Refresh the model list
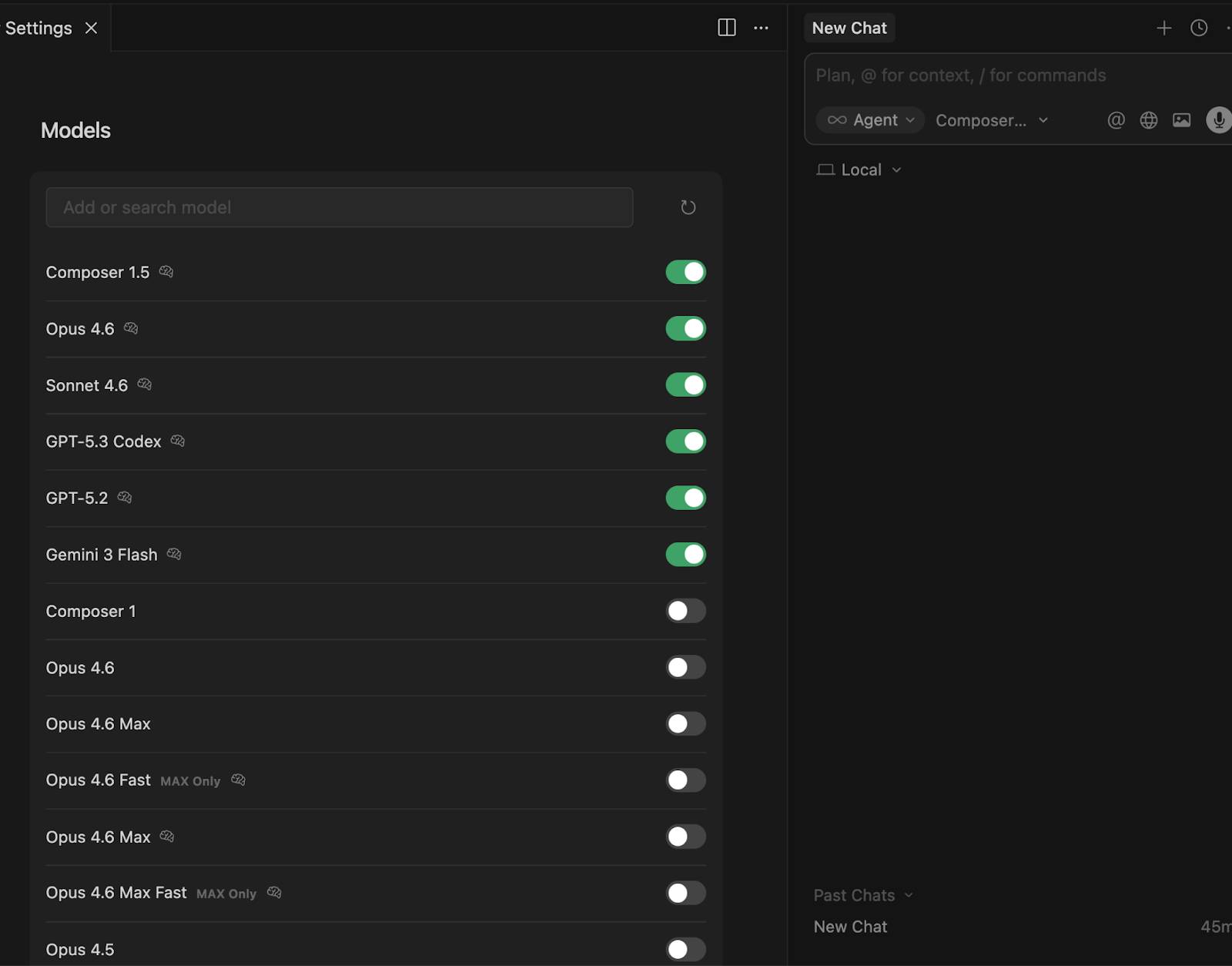 coord(688,207)
